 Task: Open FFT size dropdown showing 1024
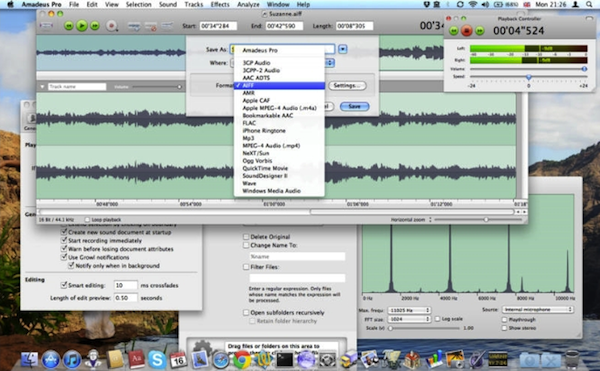(x=409, y=319)
